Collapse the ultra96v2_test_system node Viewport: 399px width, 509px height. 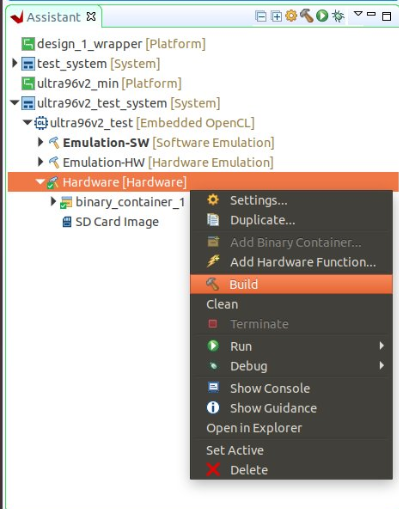14,102
